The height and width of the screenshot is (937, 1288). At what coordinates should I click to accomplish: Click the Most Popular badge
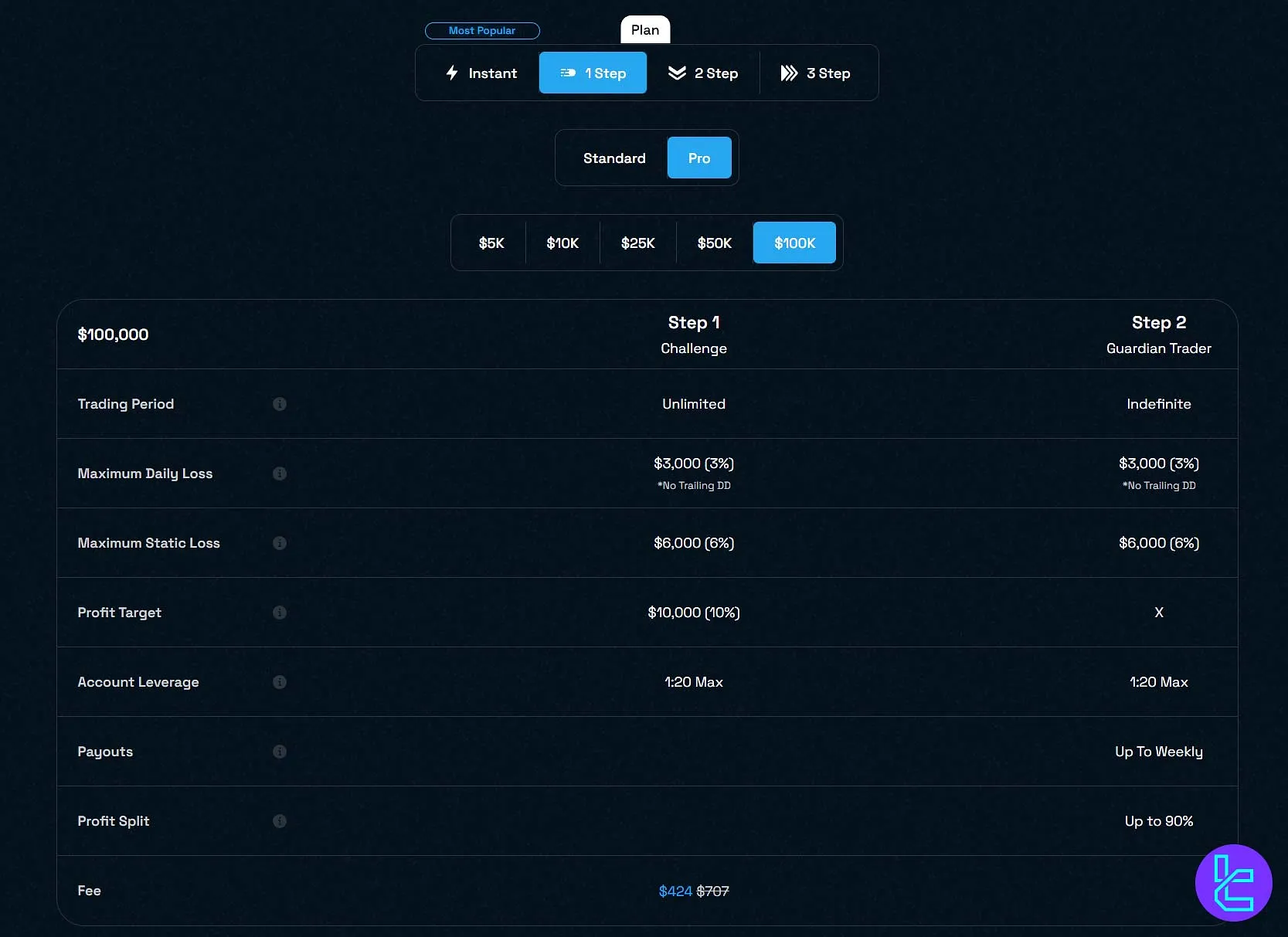coord(482,31)
